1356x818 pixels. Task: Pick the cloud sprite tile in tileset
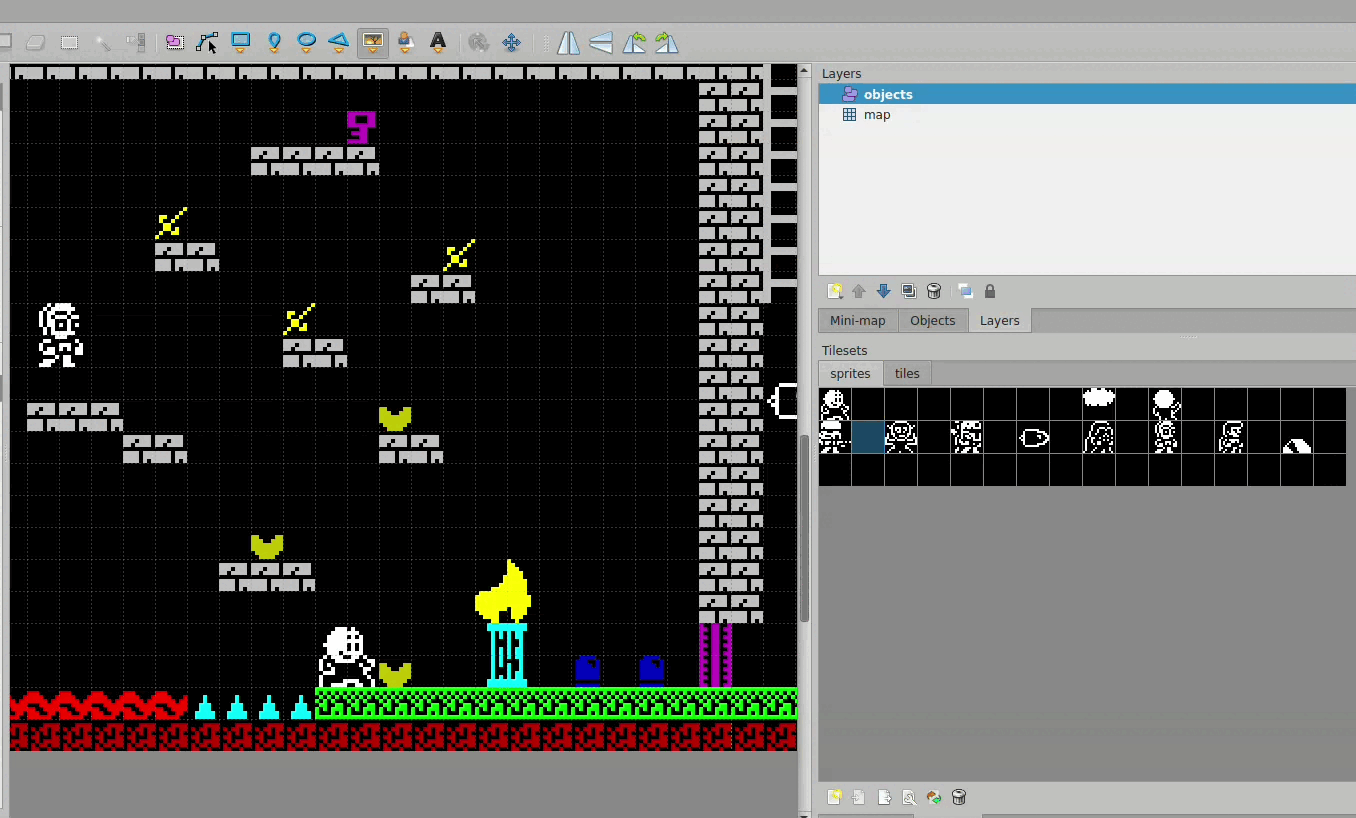click(x=1098, y=398)
